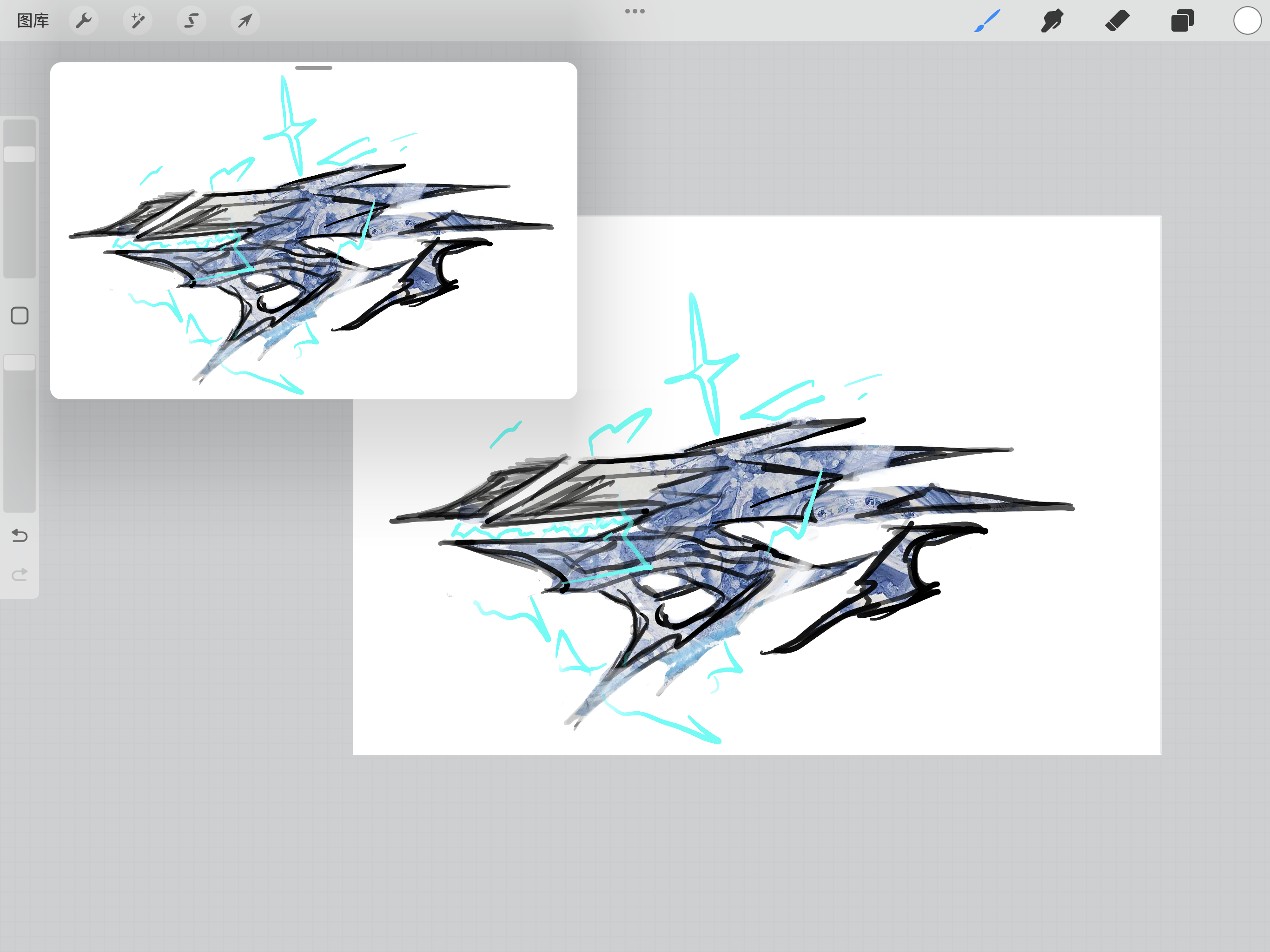1270x952 pixels.
Task: Select the Smudge finger tool
Action: coord(1052,20)
